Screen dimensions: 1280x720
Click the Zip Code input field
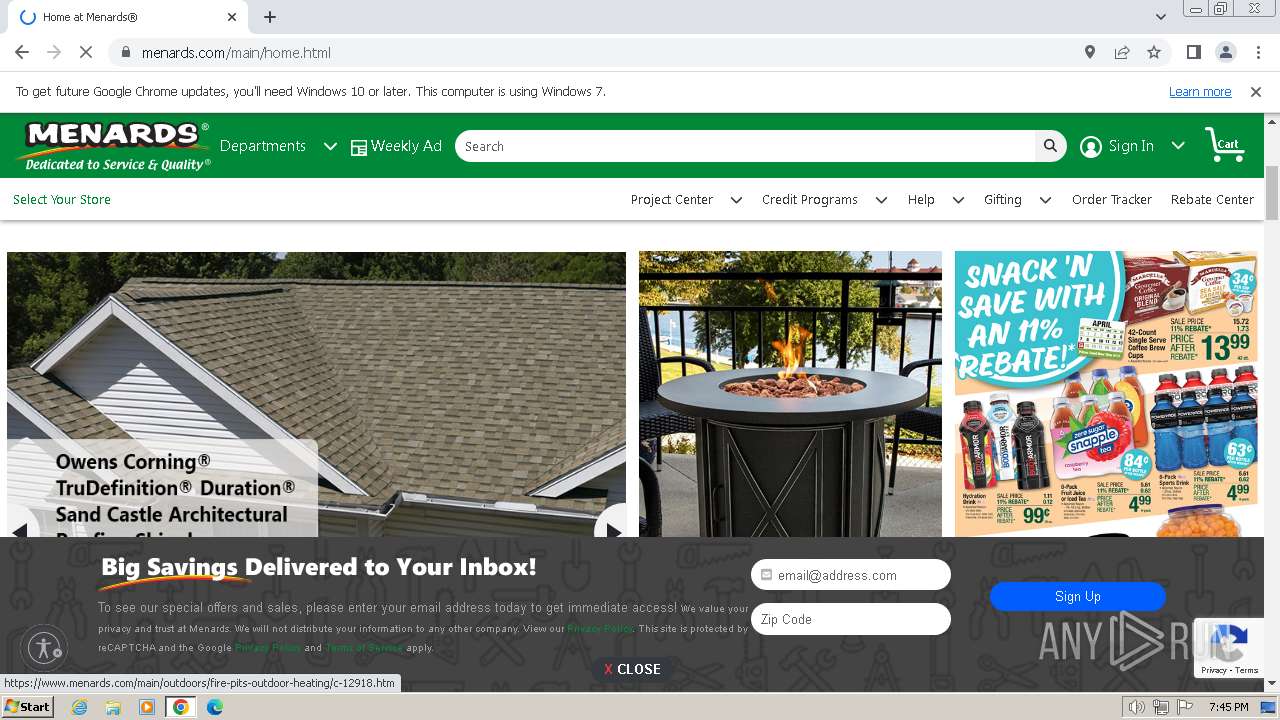click(851, 619)
